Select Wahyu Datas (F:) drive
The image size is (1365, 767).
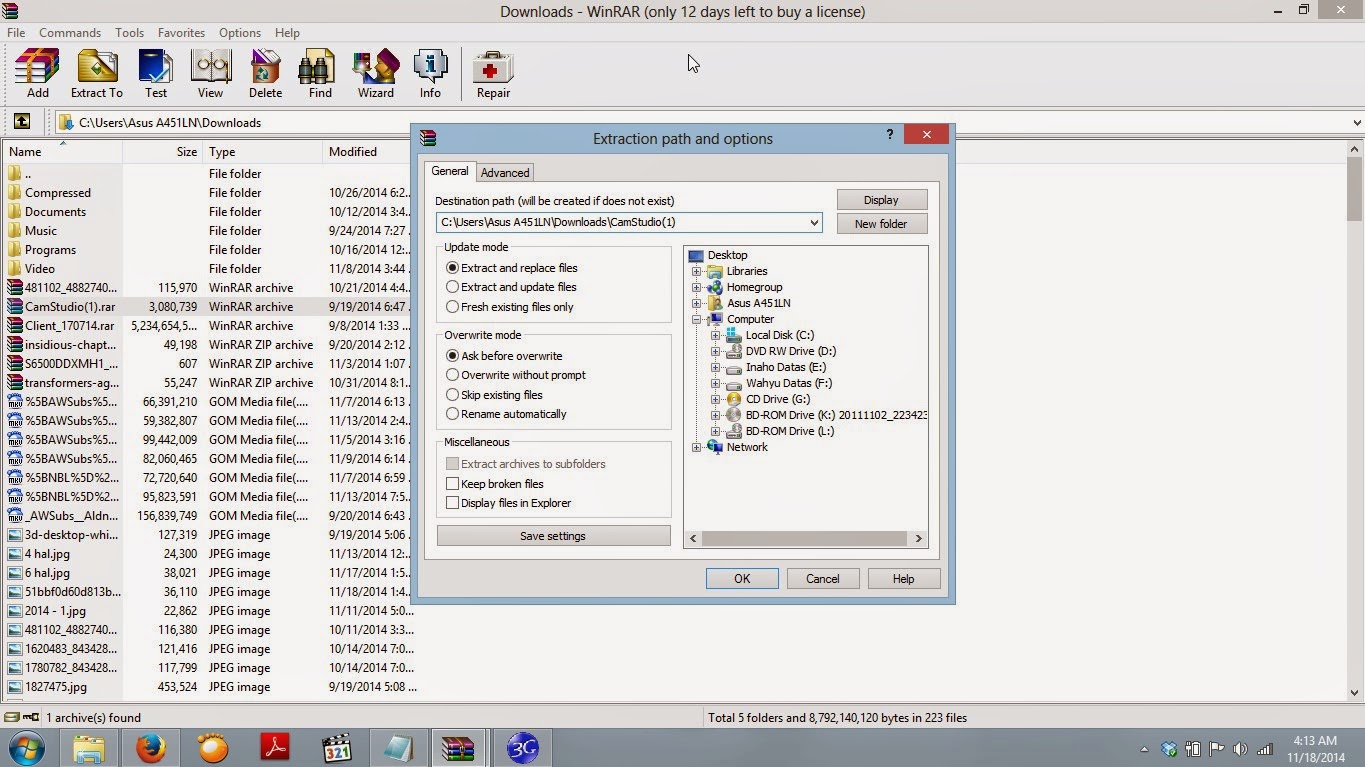pos(788,383)
